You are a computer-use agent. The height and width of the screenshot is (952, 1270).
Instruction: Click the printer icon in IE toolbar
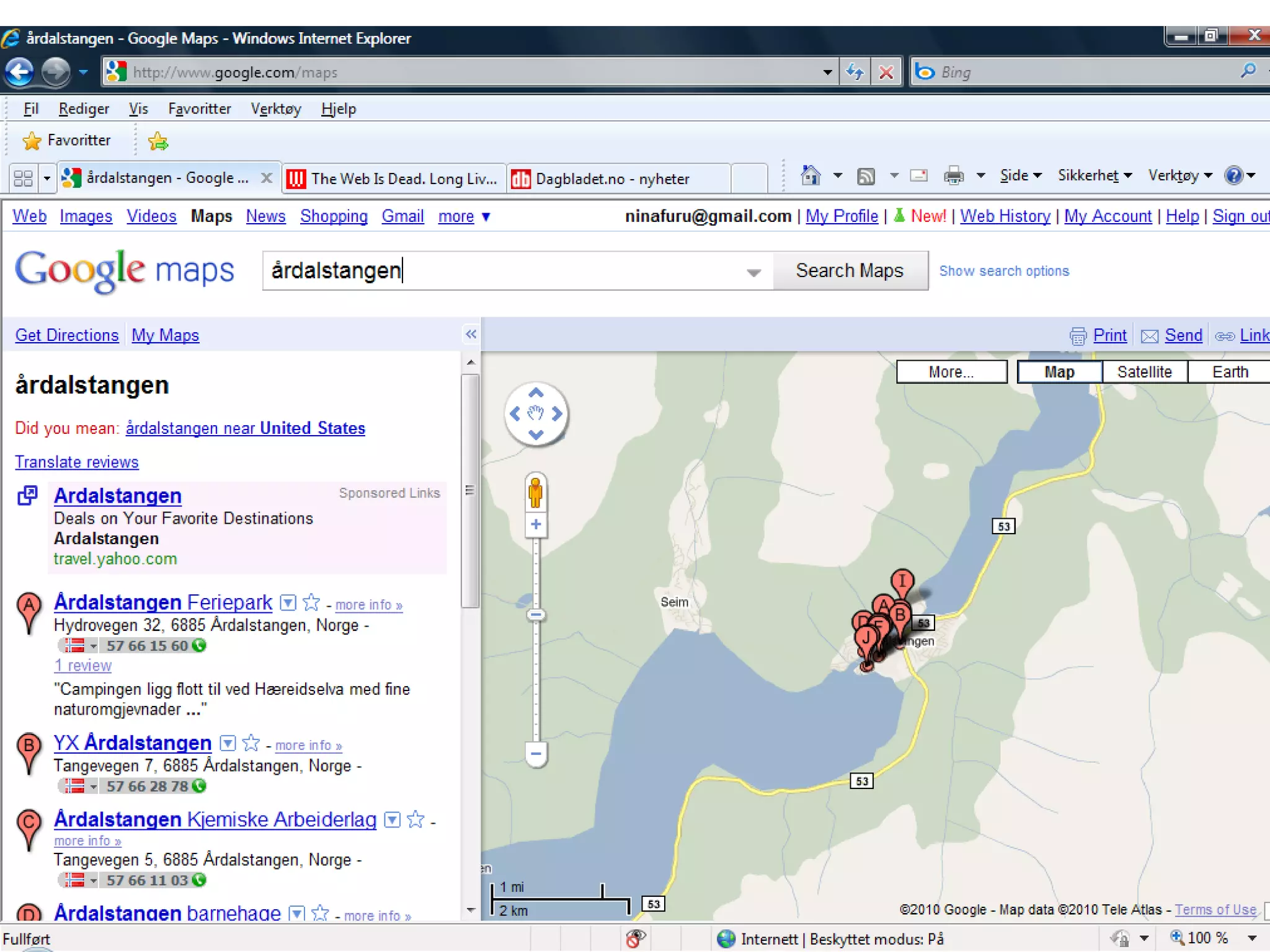pyautogui.click(x=954, y=176)
